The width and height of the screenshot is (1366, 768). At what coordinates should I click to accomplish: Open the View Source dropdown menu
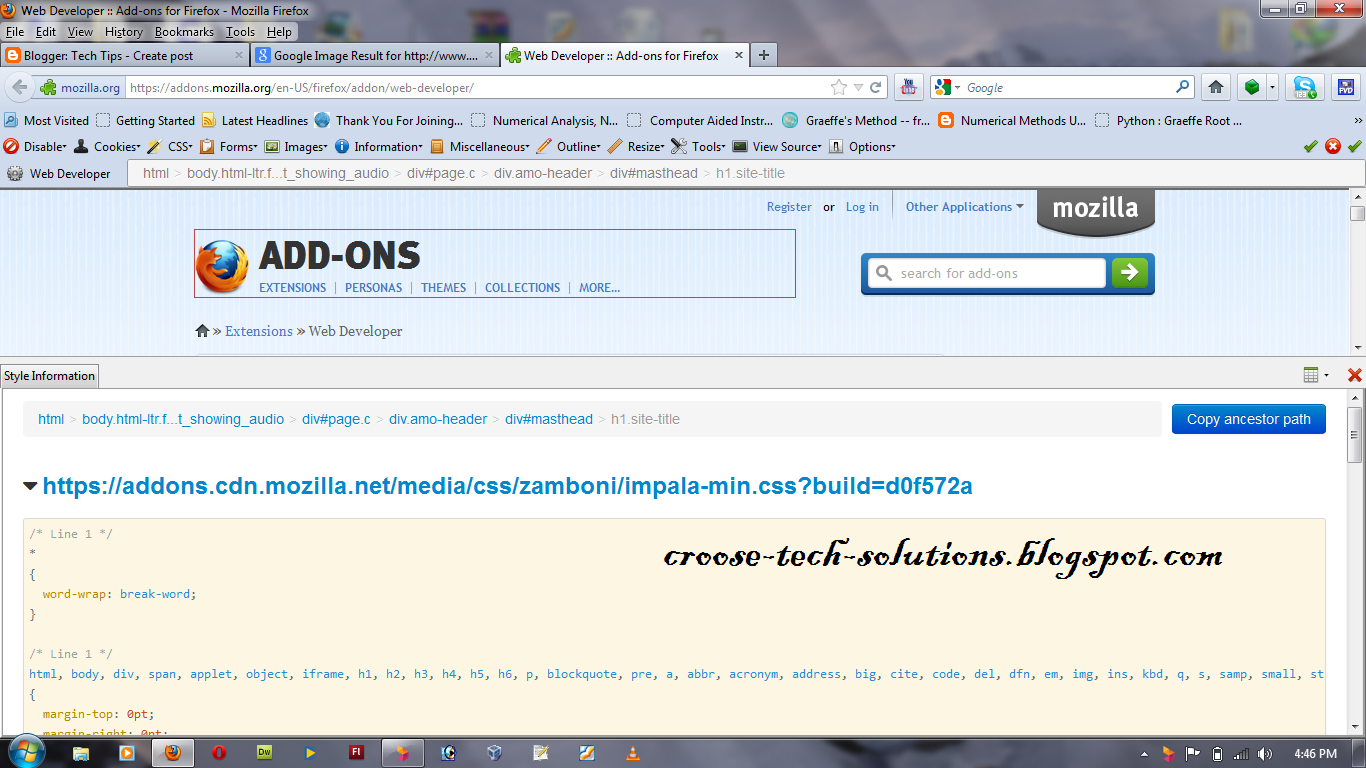pos(777,146)
